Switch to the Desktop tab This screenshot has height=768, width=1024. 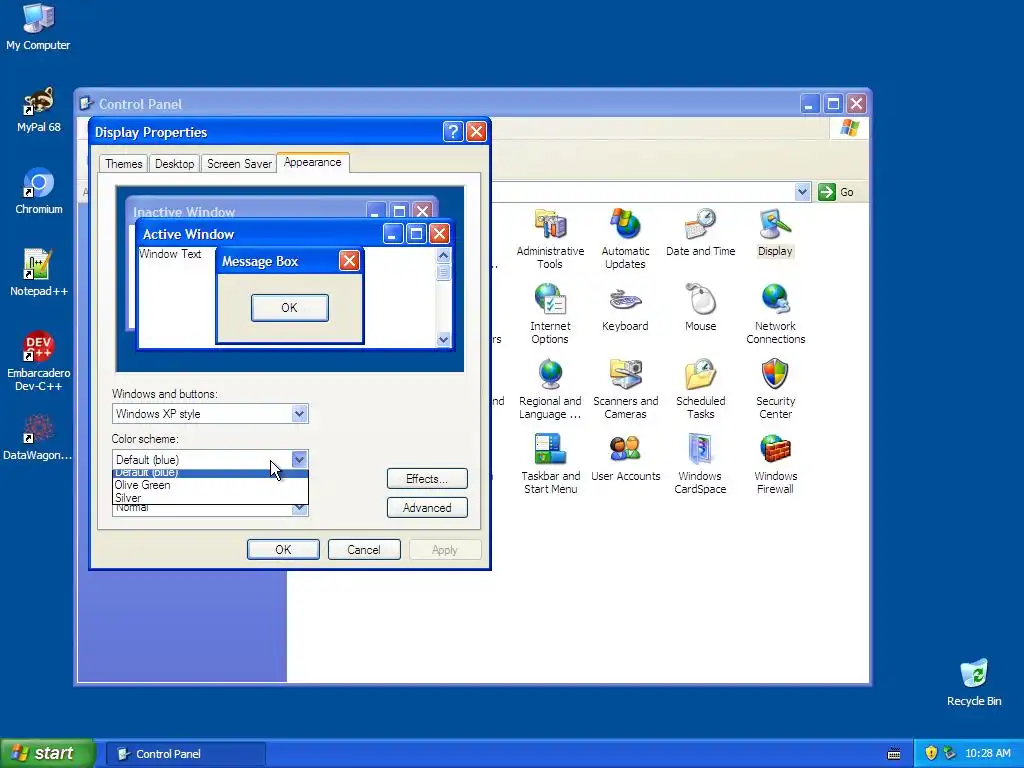pyautogui.click(x=174, y=164)
